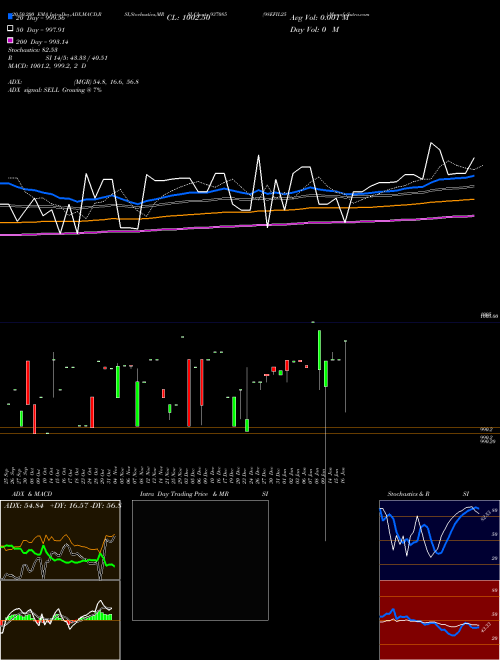This screenshot has width=500, height=660.
Task: Click the magenta 200 Day legend swatch
Action: click(10, 40)
